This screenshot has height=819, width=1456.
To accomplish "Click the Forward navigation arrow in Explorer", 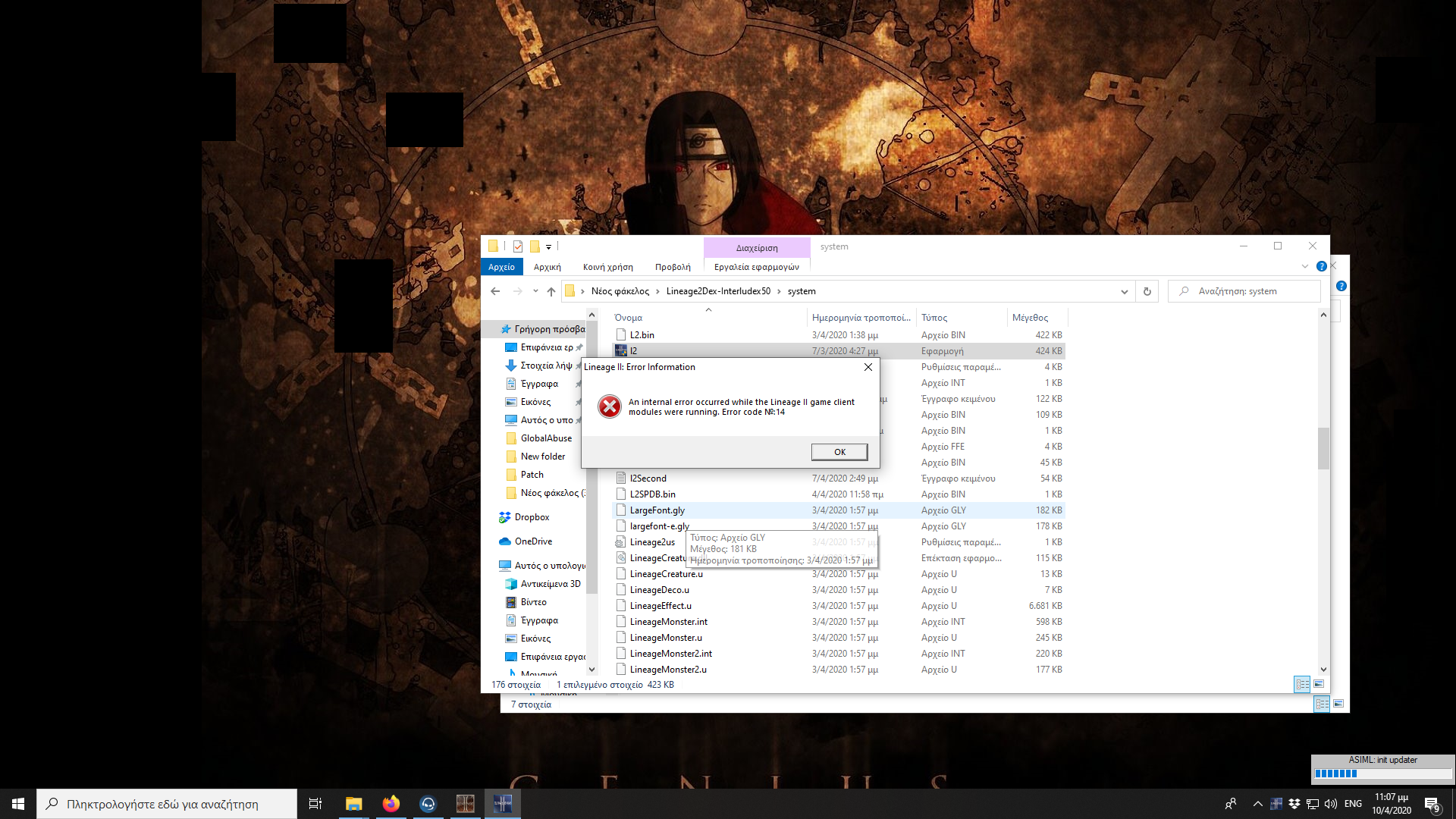I will click(x=516, y=291).
